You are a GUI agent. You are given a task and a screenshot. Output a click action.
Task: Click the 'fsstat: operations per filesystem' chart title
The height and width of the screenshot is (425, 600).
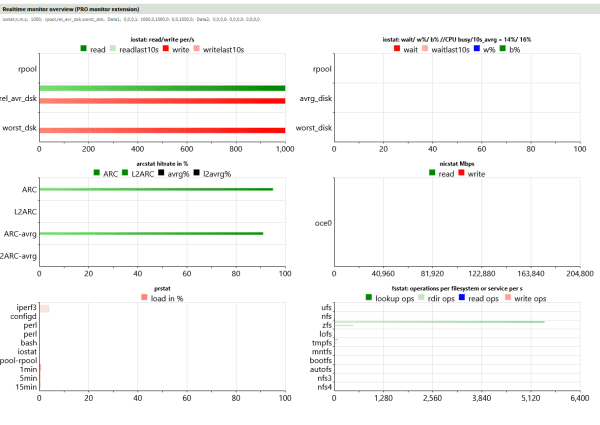point(457,288)
